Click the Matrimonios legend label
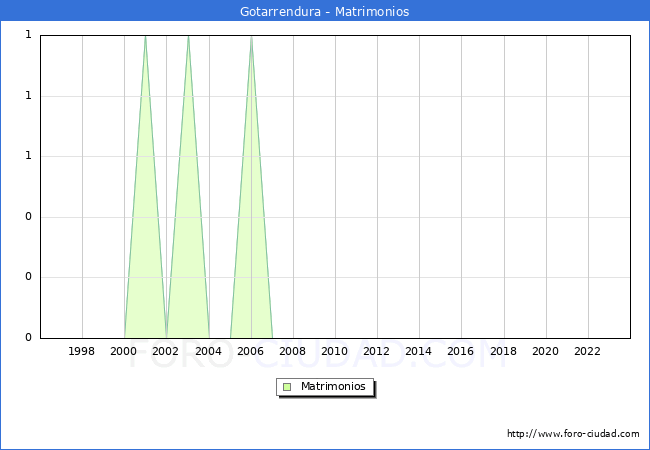 (333, 387)
